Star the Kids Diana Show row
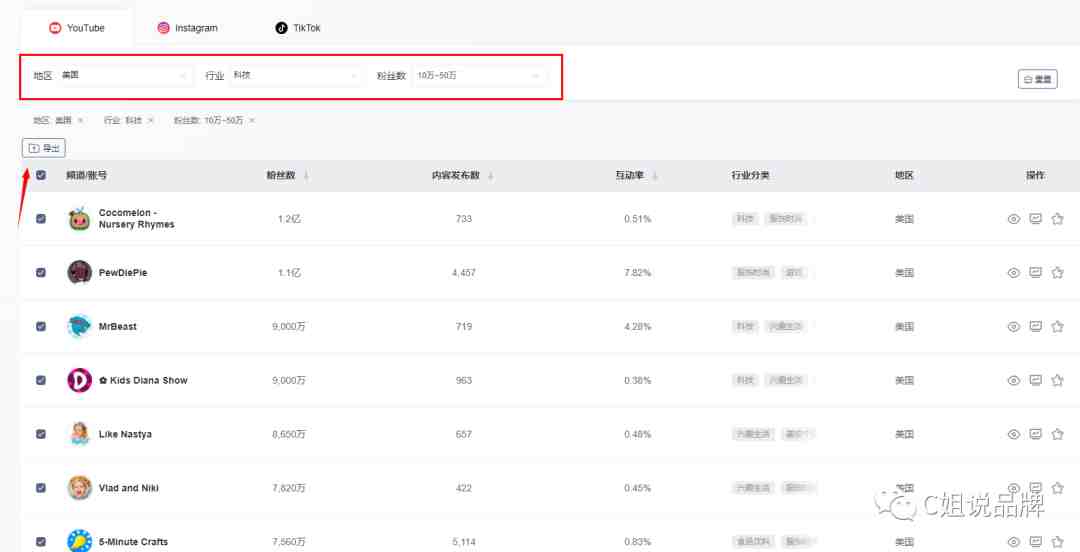 pyautogui.click(x=1057, y=380)
